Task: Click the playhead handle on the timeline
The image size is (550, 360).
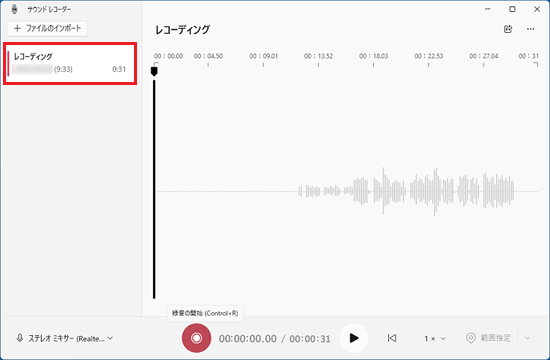Action: [x=154, y=71]
